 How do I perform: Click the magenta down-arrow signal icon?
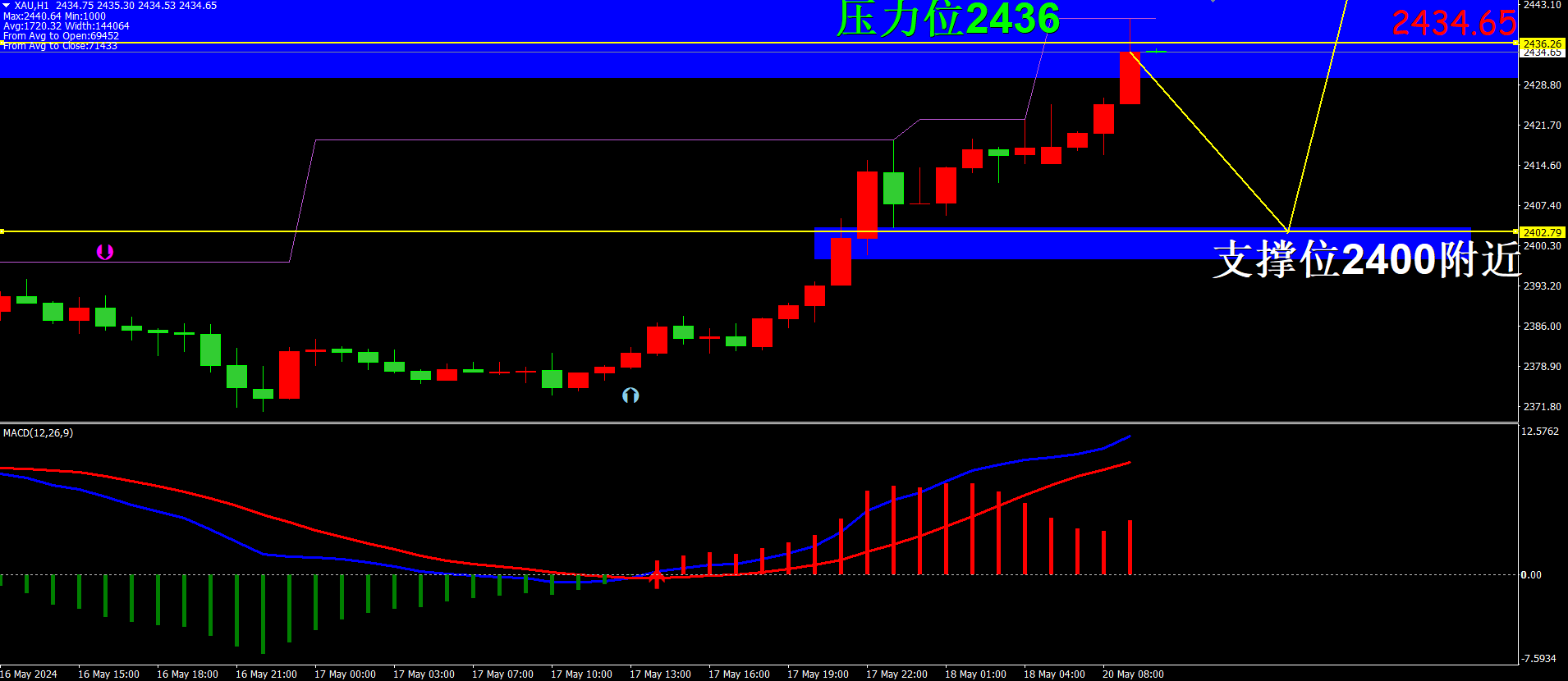(x=105, y=252)
